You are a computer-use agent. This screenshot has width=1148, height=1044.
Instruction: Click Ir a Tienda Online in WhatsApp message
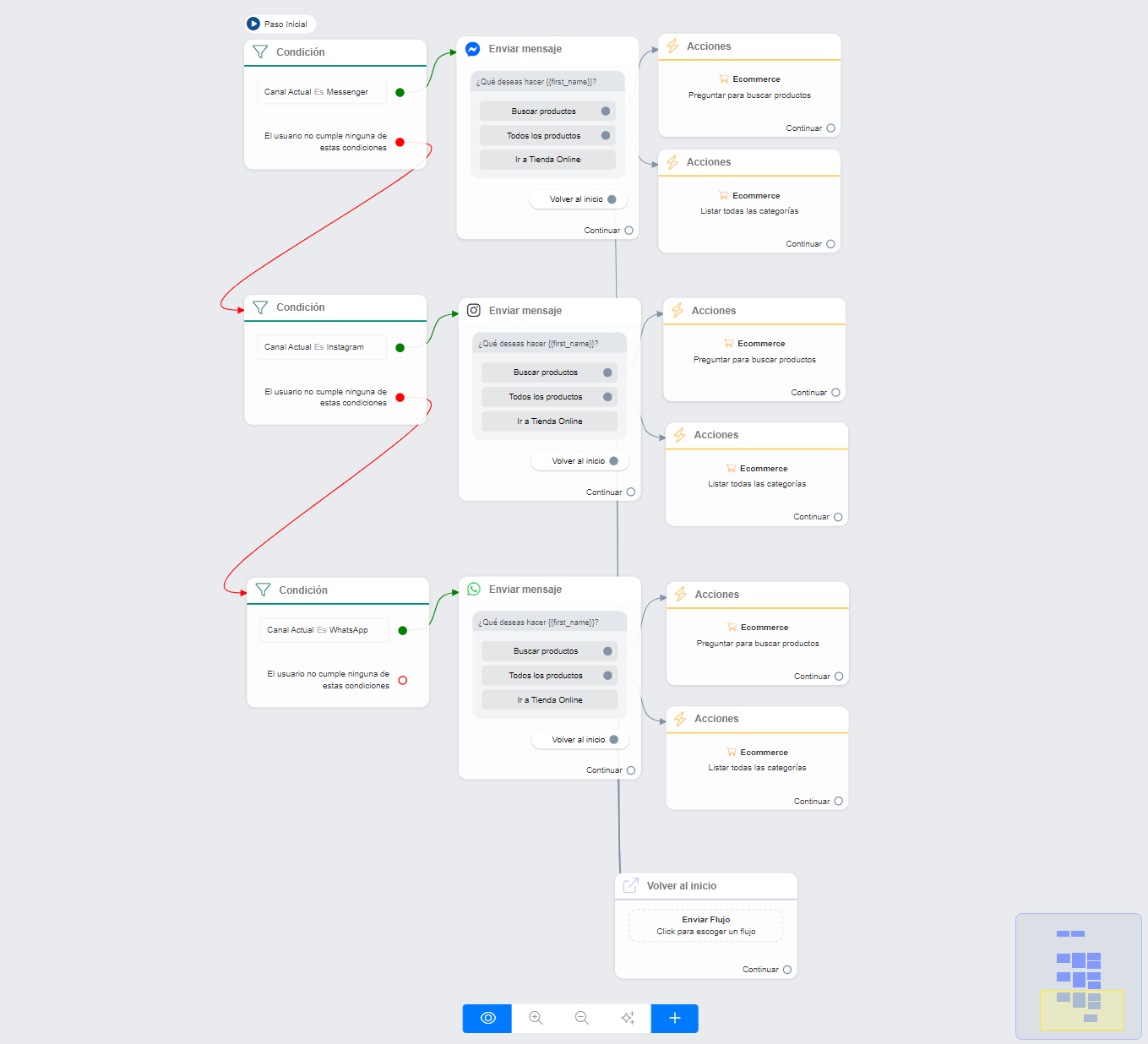tap(549, 700)
